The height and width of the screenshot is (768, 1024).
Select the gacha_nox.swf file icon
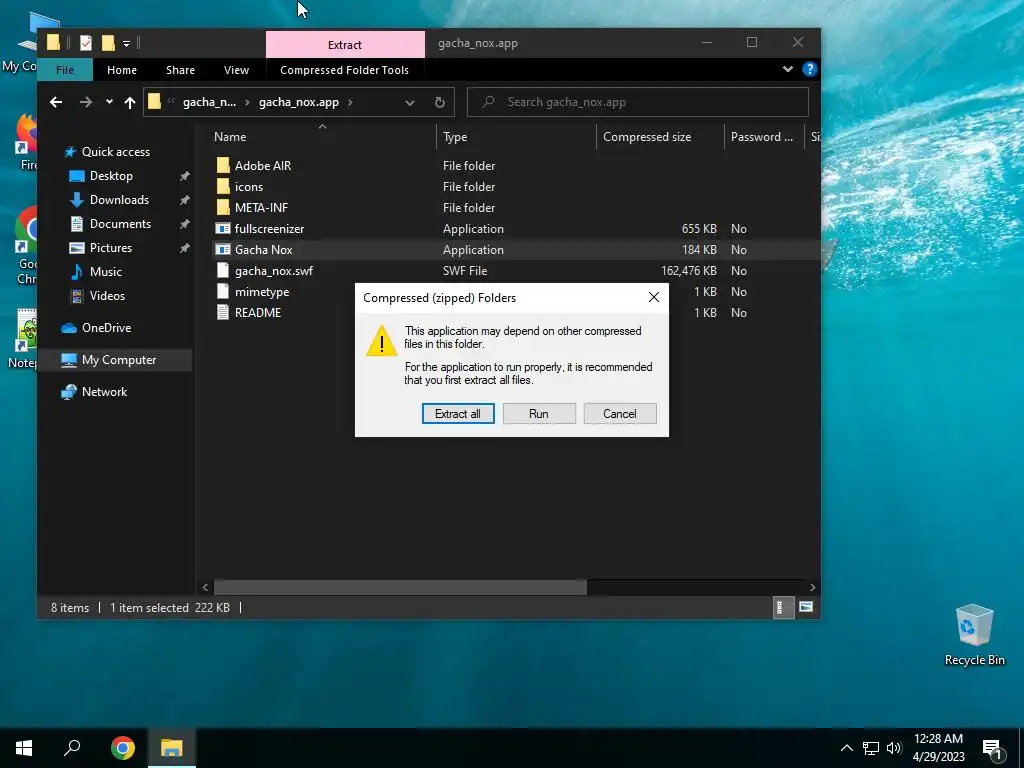coord(223,270)
